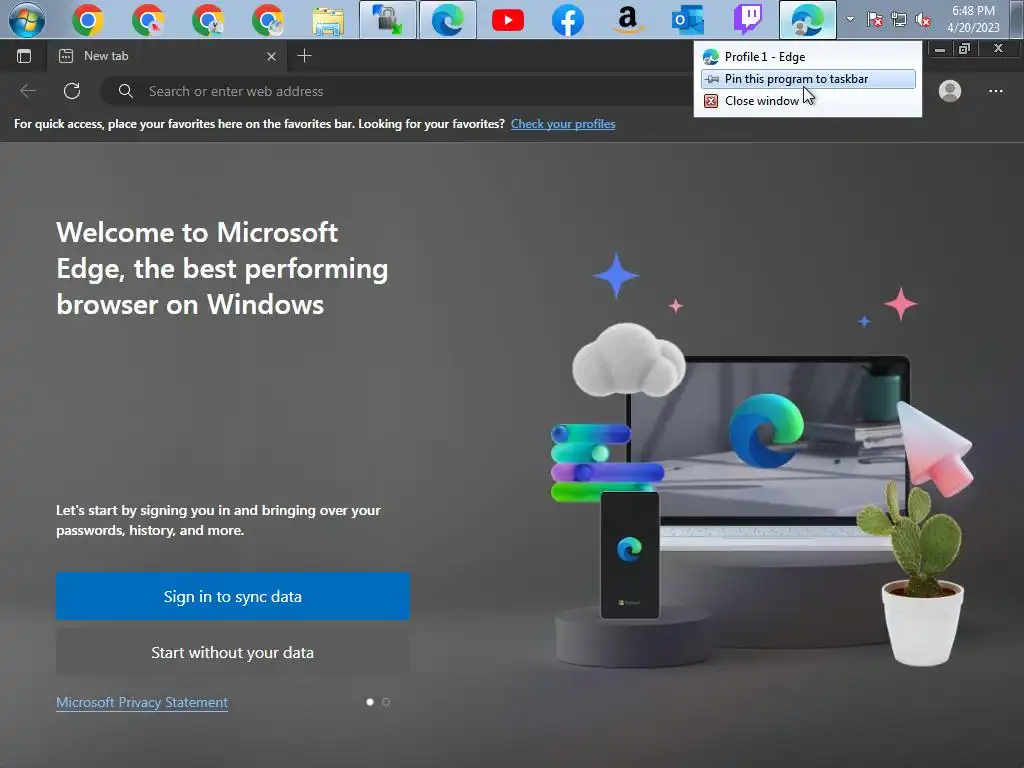Select the Edge Profile 1 taskbar icon

tap(808, 20)
